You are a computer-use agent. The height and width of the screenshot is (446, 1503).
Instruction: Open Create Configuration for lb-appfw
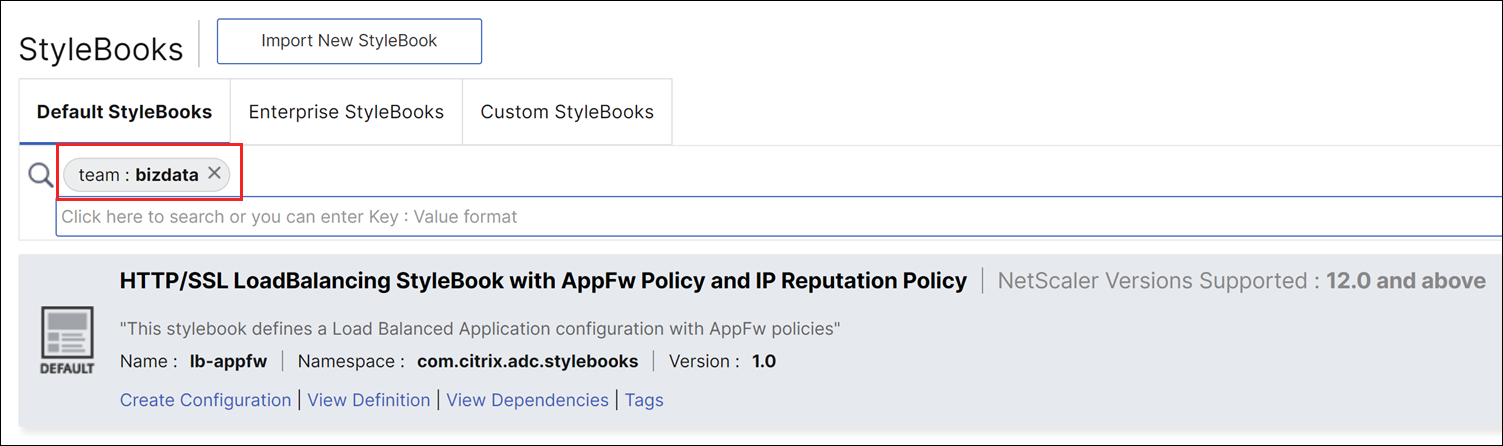[205, 400]
